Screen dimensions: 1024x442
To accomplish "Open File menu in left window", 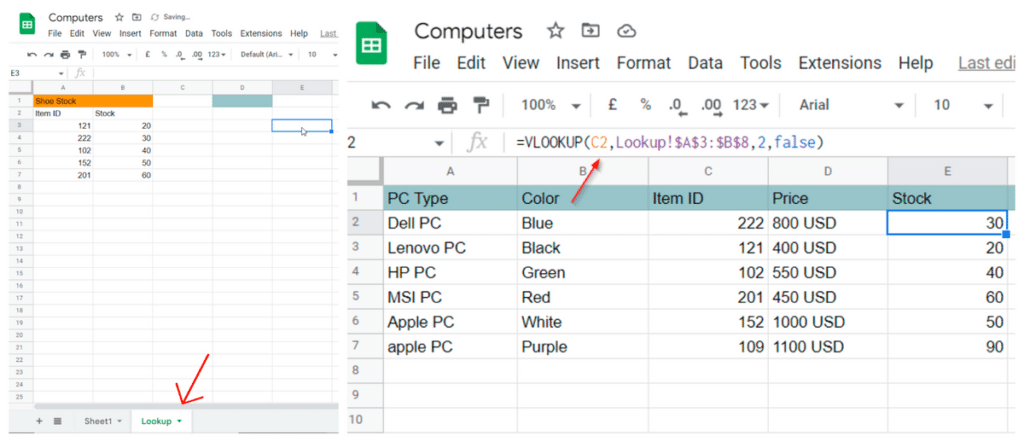I will (55, 33).
